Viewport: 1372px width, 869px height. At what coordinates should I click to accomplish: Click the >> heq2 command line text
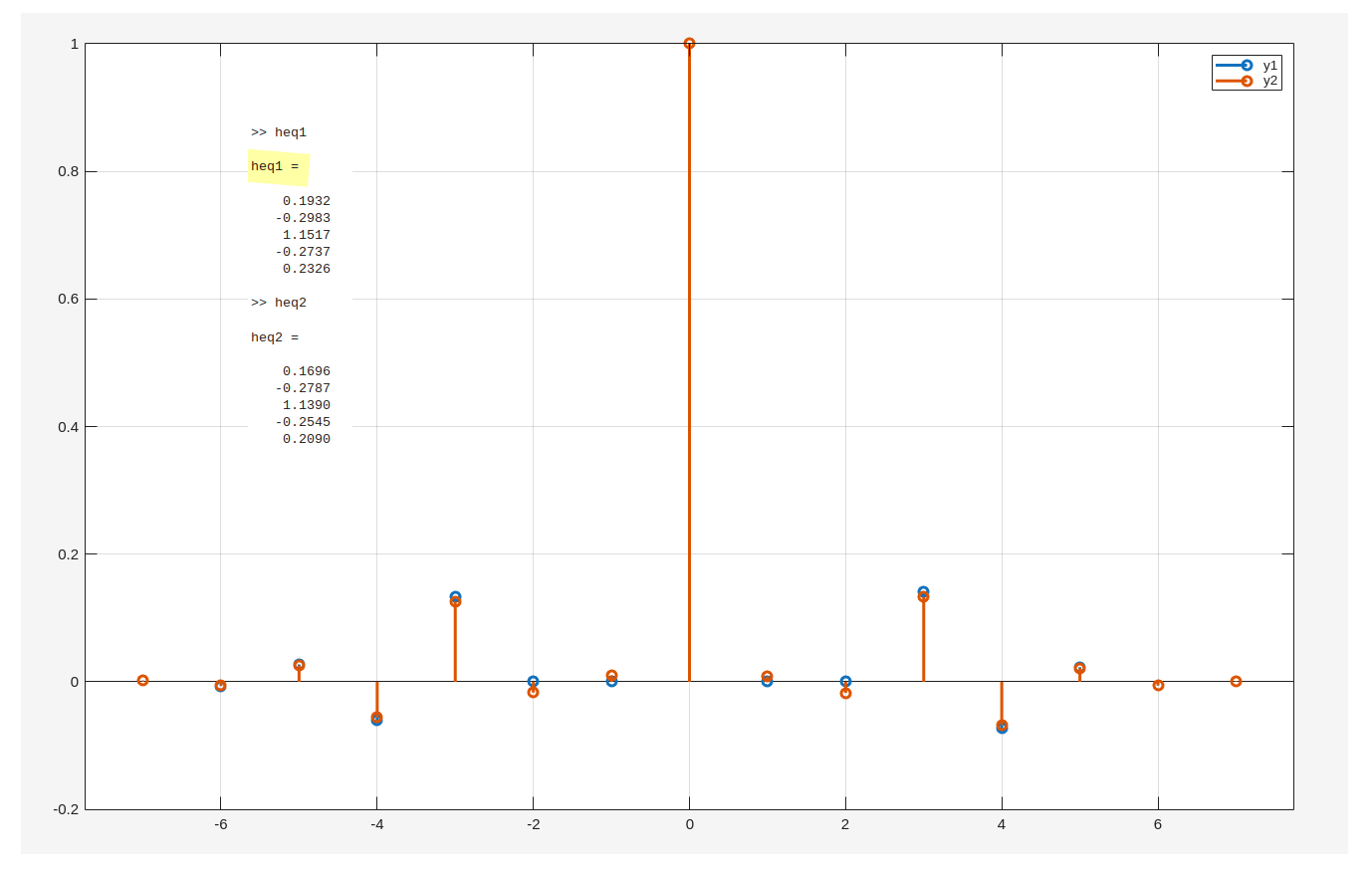279,303
